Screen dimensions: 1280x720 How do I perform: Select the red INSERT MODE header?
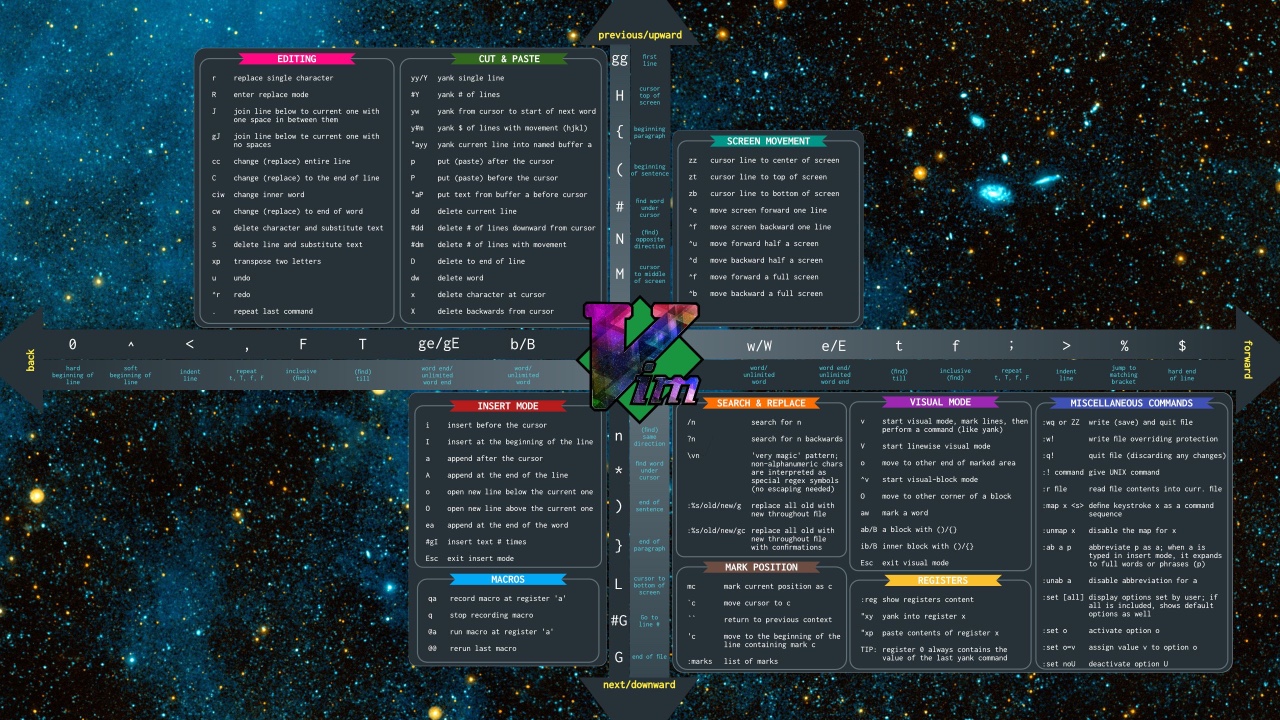508,406
